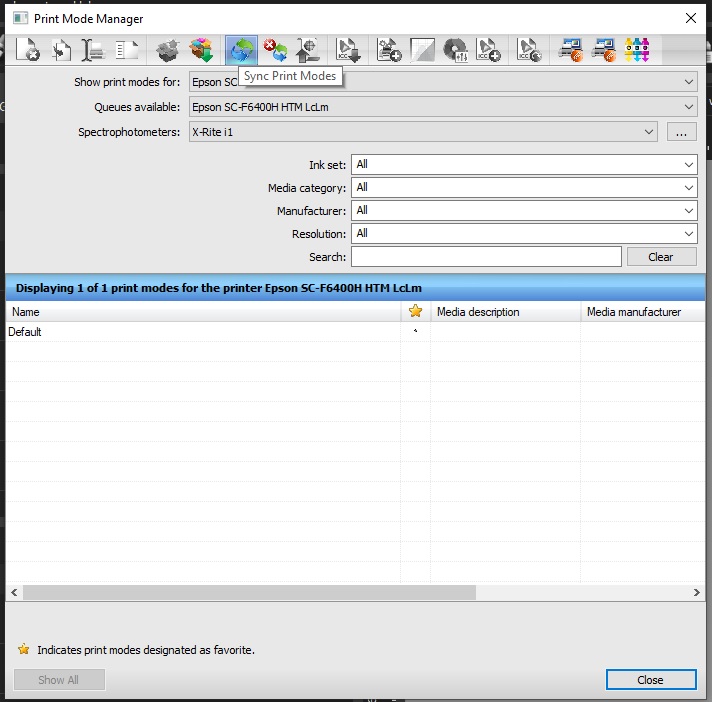This screenshot has width=712, height=702.
Task: Click the document icon with curved arrow
Action: click(x=60, y=48)
